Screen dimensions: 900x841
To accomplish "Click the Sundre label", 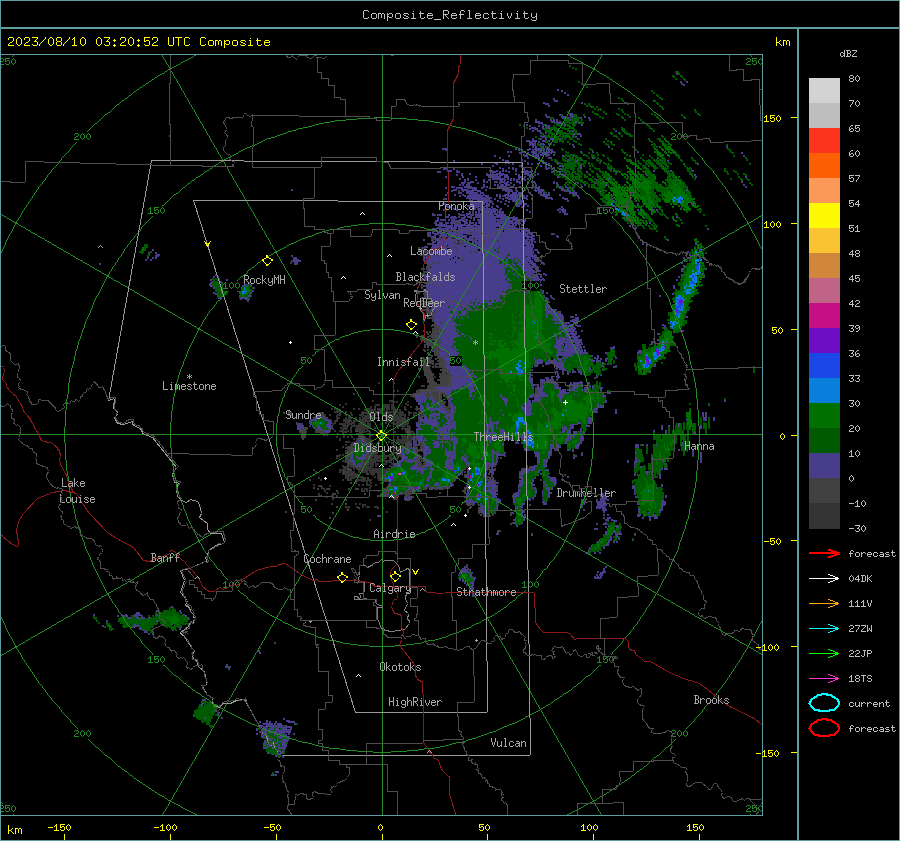I will pos(303,415).
